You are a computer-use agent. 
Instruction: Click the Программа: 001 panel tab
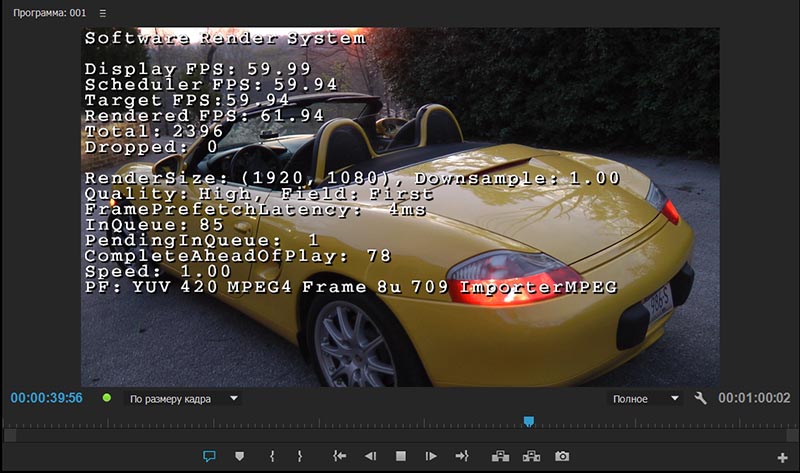pyautogui.click(x=49, y=13)
